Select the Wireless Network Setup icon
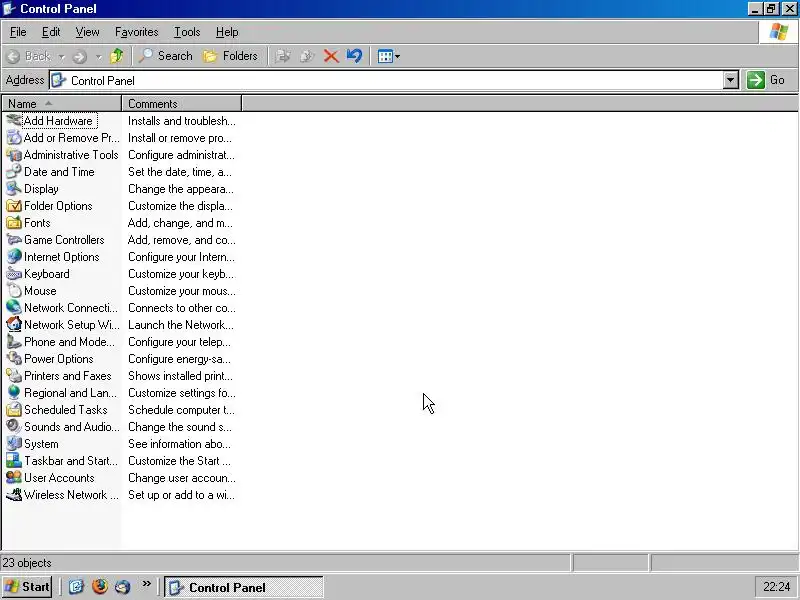800x600 pixels. (x=14, y=495)
